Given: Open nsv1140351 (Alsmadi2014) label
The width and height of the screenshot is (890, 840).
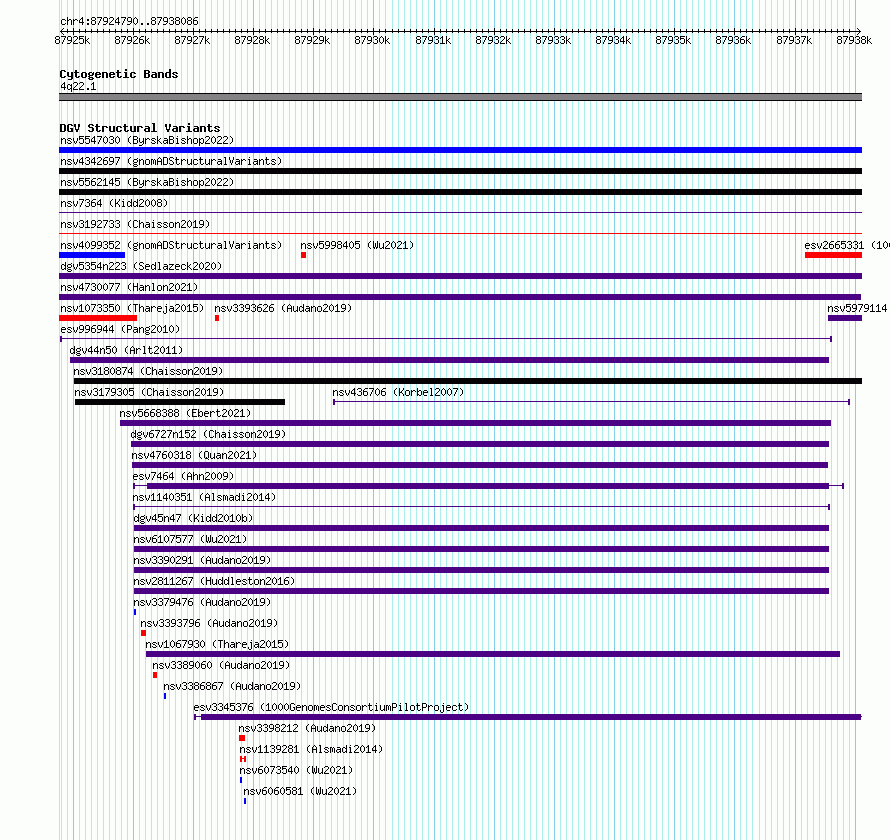Looking at the screenshot, I should (204, 497).
